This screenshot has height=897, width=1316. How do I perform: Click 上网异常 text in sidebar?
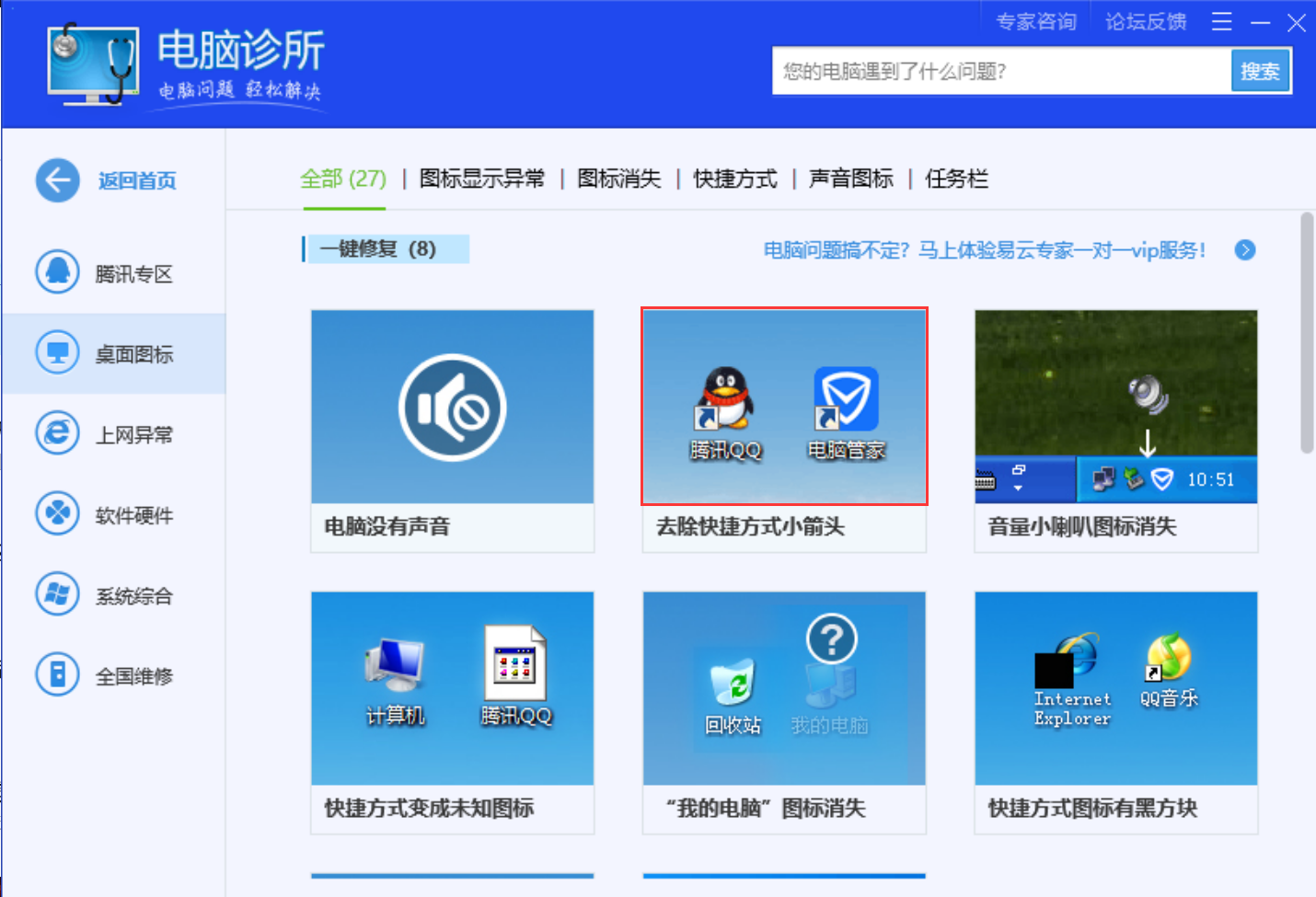pyautogui.click(x=134, y=435)
